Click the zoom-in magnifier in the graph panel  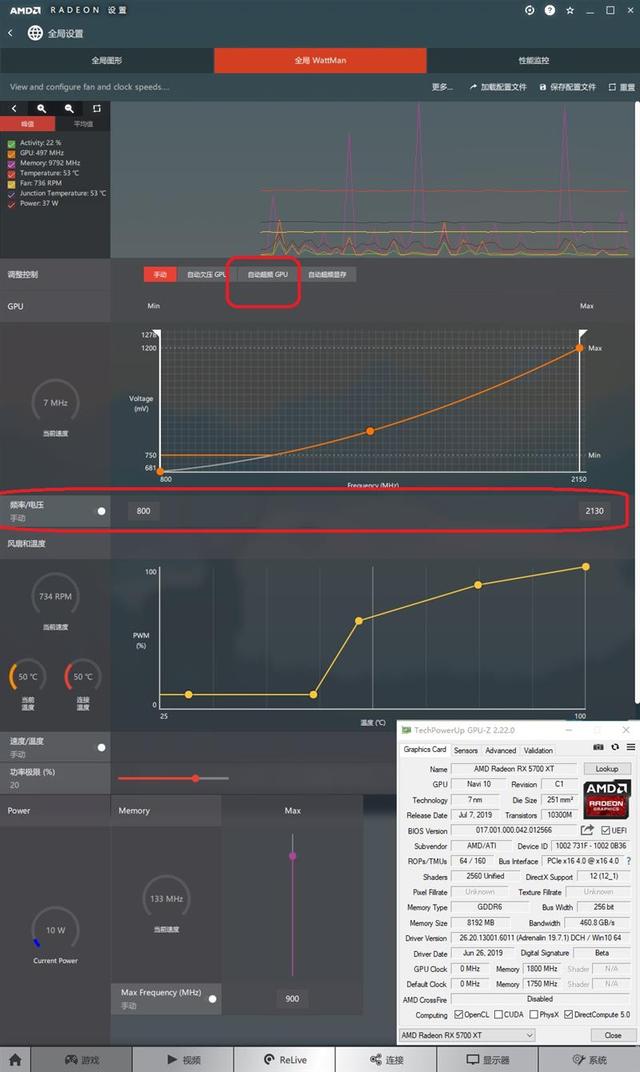click(41, 108)
